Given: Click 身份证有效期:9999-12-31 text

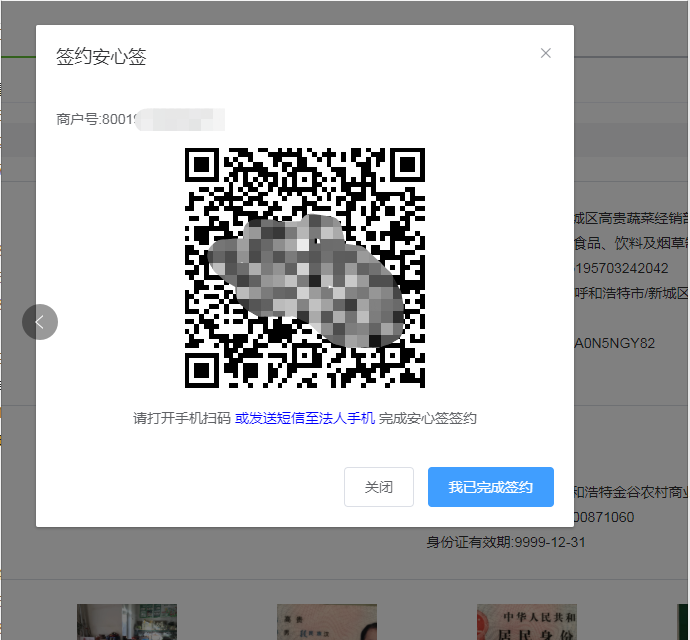Looking at the screenshot, I should point(506,542).
